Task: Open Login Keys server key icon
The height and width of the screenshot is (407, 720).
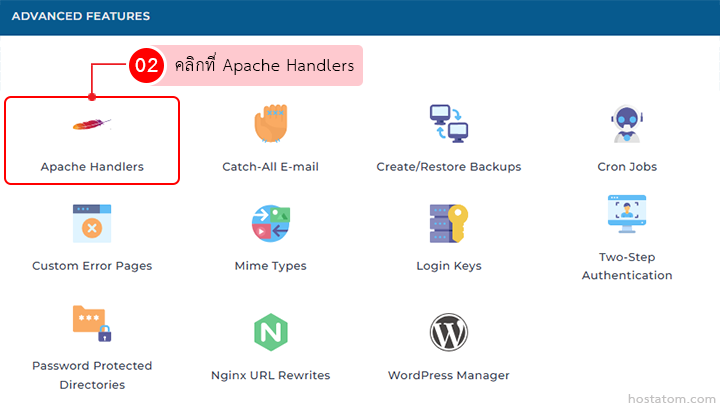Action: coord(448,224)
